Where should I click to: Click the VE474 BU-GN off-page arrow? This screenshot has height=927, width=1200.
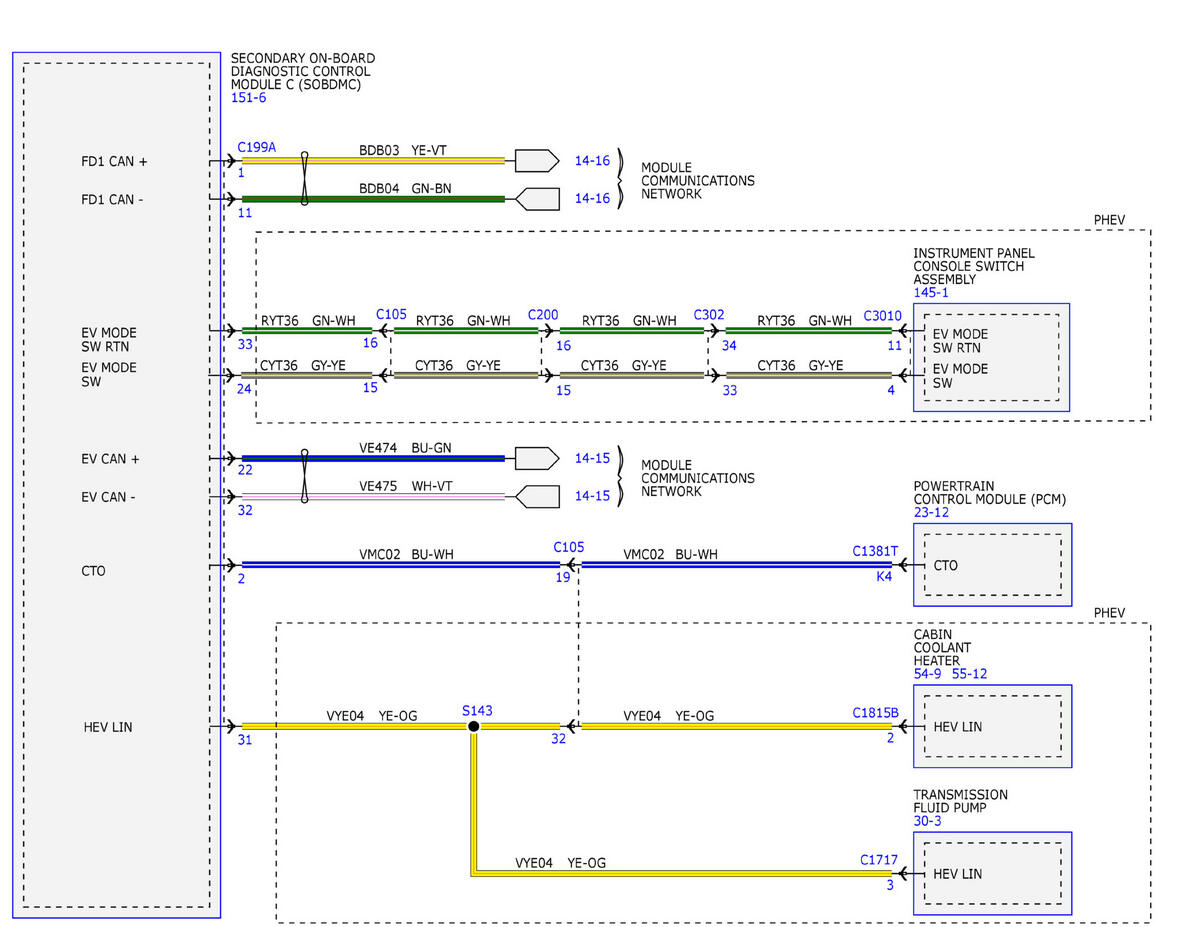(537, 458)
